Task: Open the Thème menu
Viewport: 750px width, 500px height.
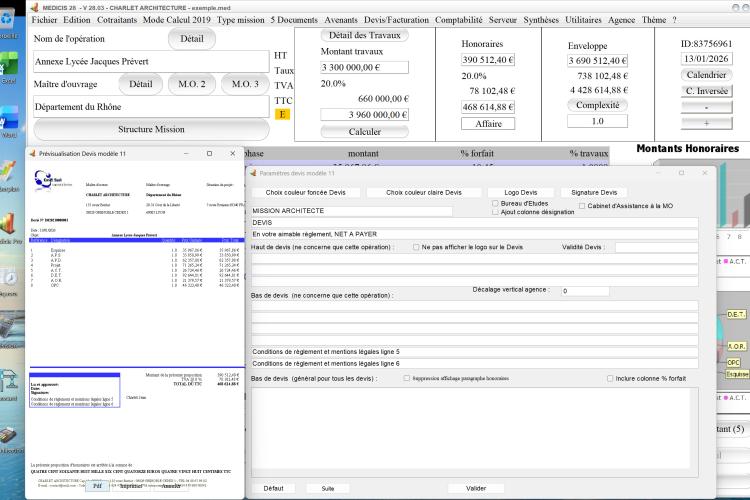Action: point(653,20)
